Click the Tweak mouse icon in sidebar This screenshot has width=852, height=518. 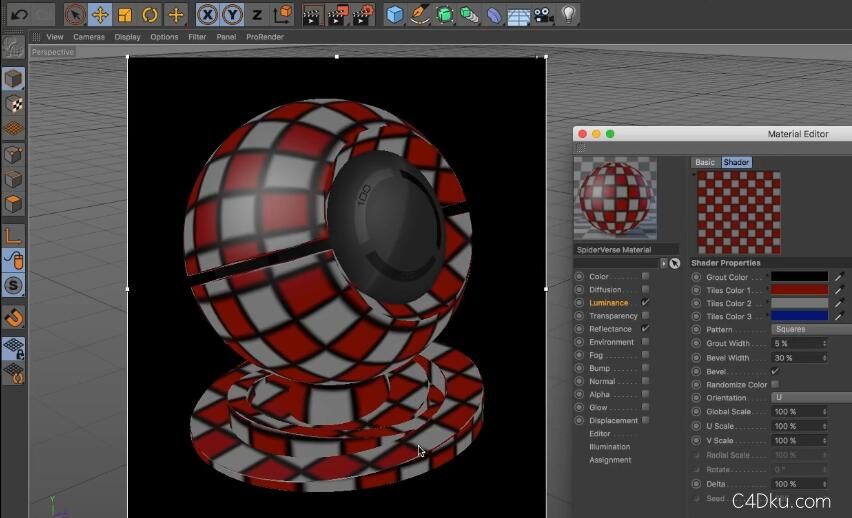point(13,261)
